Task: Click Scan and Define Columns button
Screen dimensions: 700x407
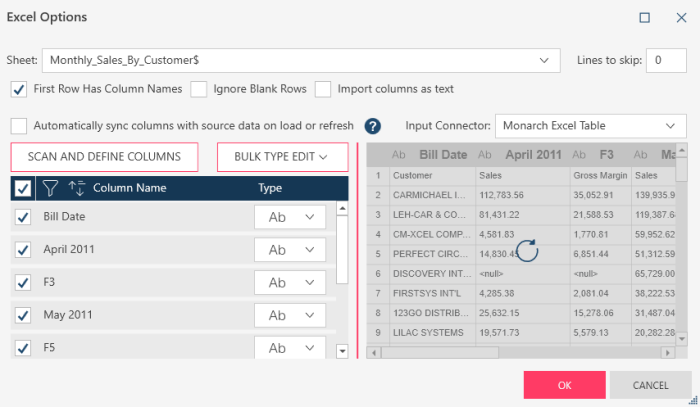Action: (x=104, y=157)
